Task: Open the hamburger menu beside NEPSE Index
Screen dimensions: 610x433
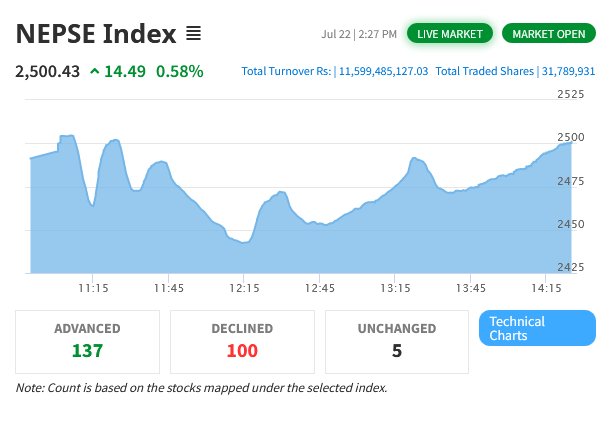Action: point(194,34)
